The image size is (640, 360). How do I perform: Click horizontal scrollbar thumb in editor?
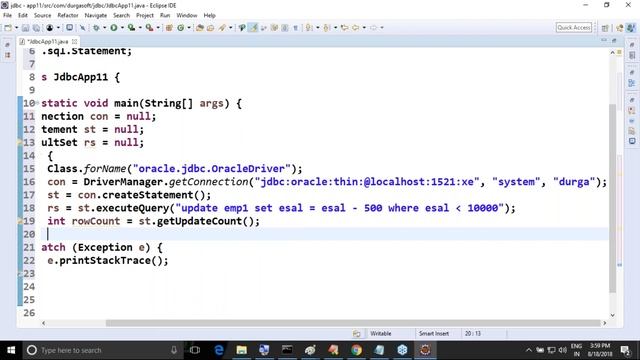click(x=353, y=323)
